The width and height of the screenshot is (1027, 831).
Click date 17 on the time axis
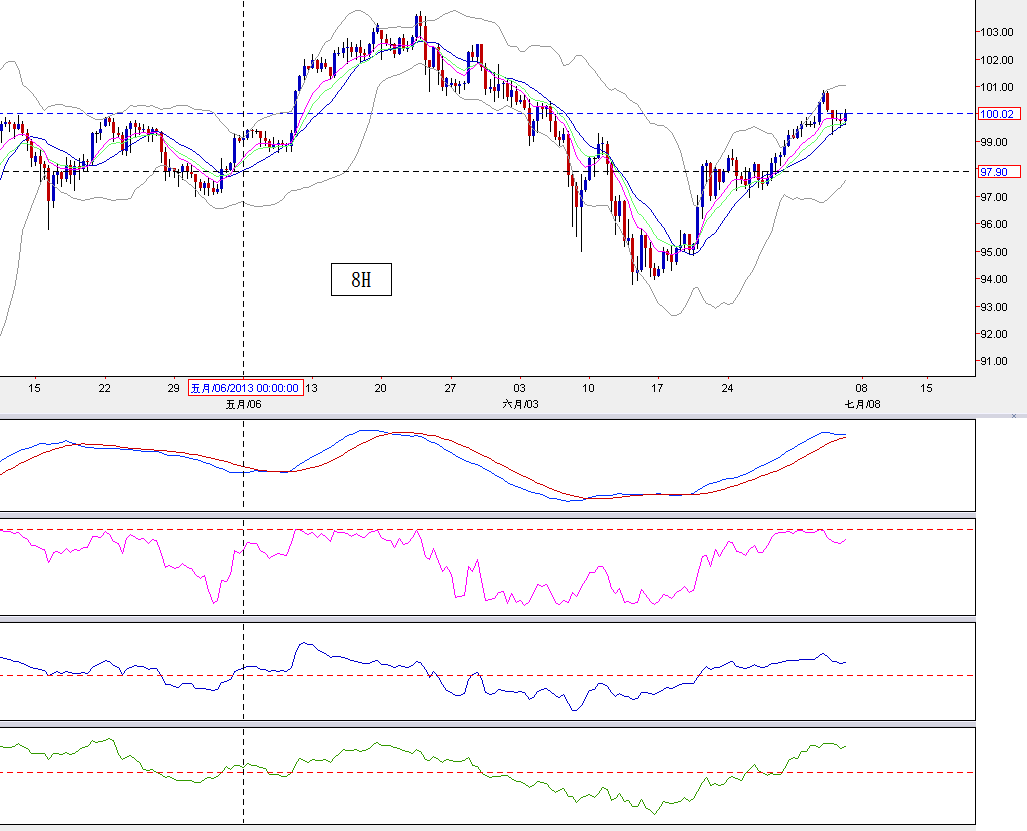[x=657, y=388]
